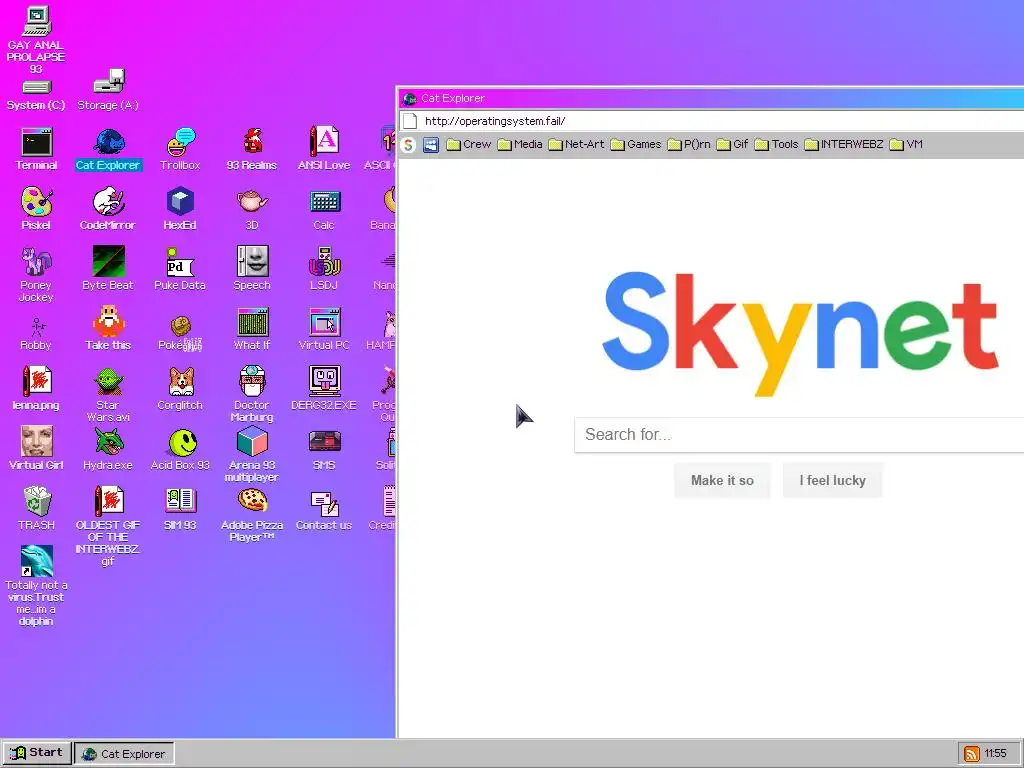This screenshot has height=768, width=1024.
Task: Click the Cat Explorer title bar icon
Action: coord(410,99)
